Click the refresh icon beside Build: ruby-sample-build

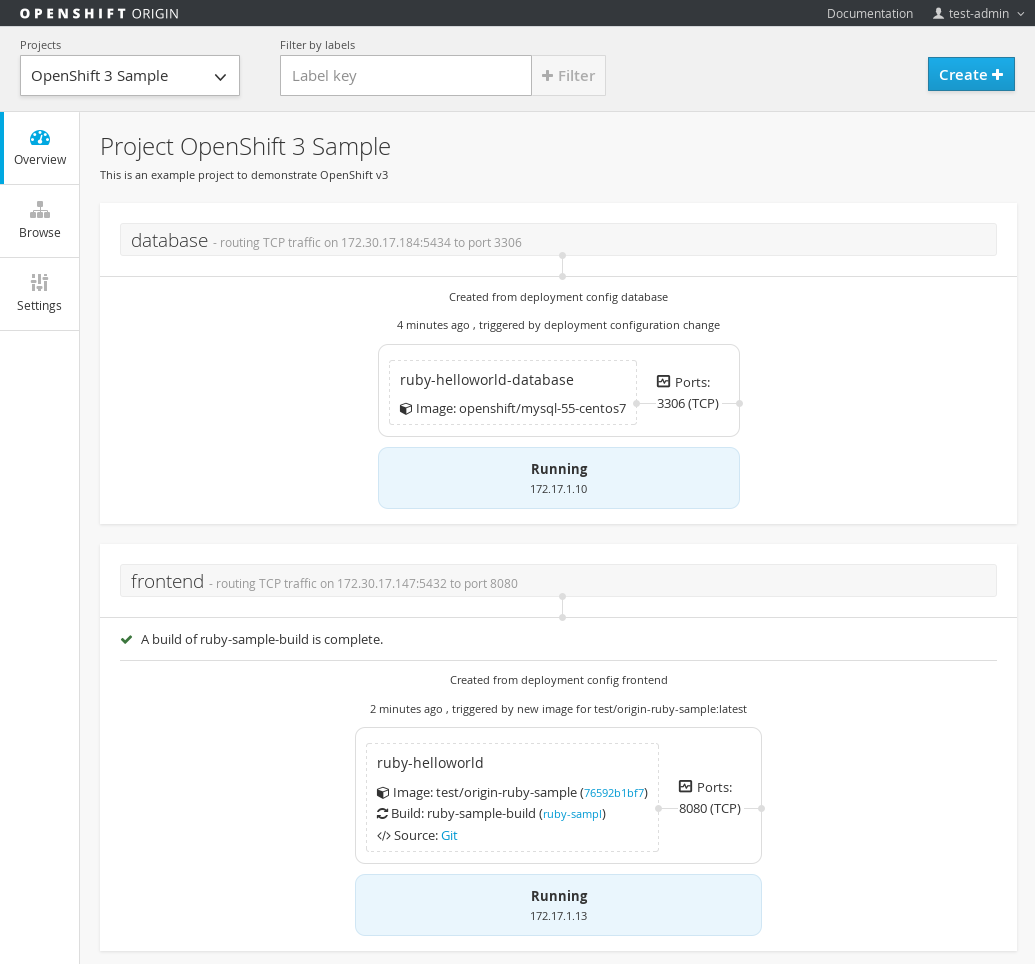pos(382,813)
